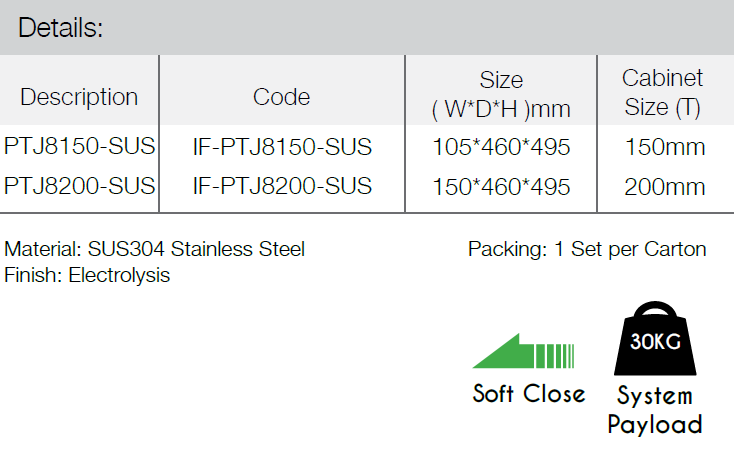Click the Packing: 1 Set per Carton text
Screen dimensions: 734x449
pyautogui.click(x=587, y=250)
